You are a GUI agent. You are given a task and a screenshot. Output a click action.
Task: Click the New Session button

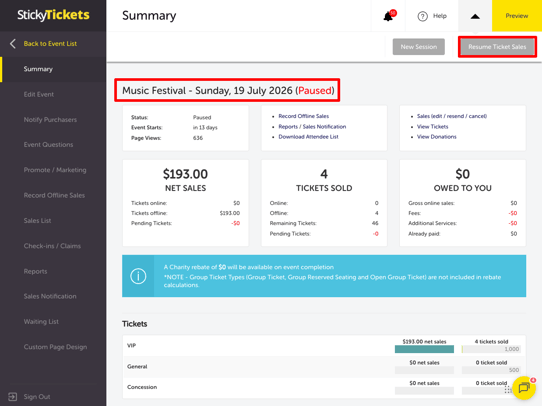coord(419,47)
